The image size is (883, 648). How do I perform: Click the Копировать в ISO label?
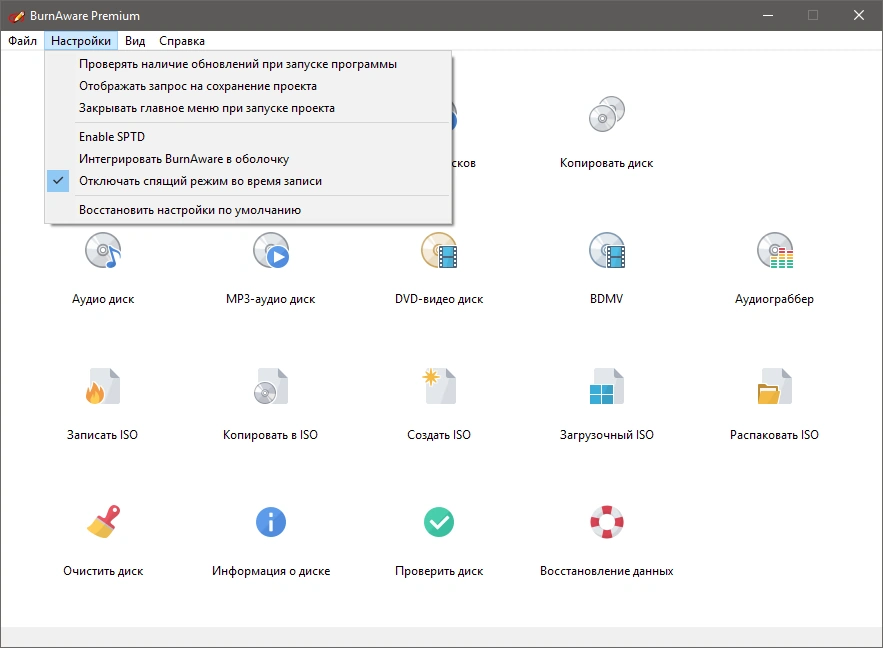[270, 435]
